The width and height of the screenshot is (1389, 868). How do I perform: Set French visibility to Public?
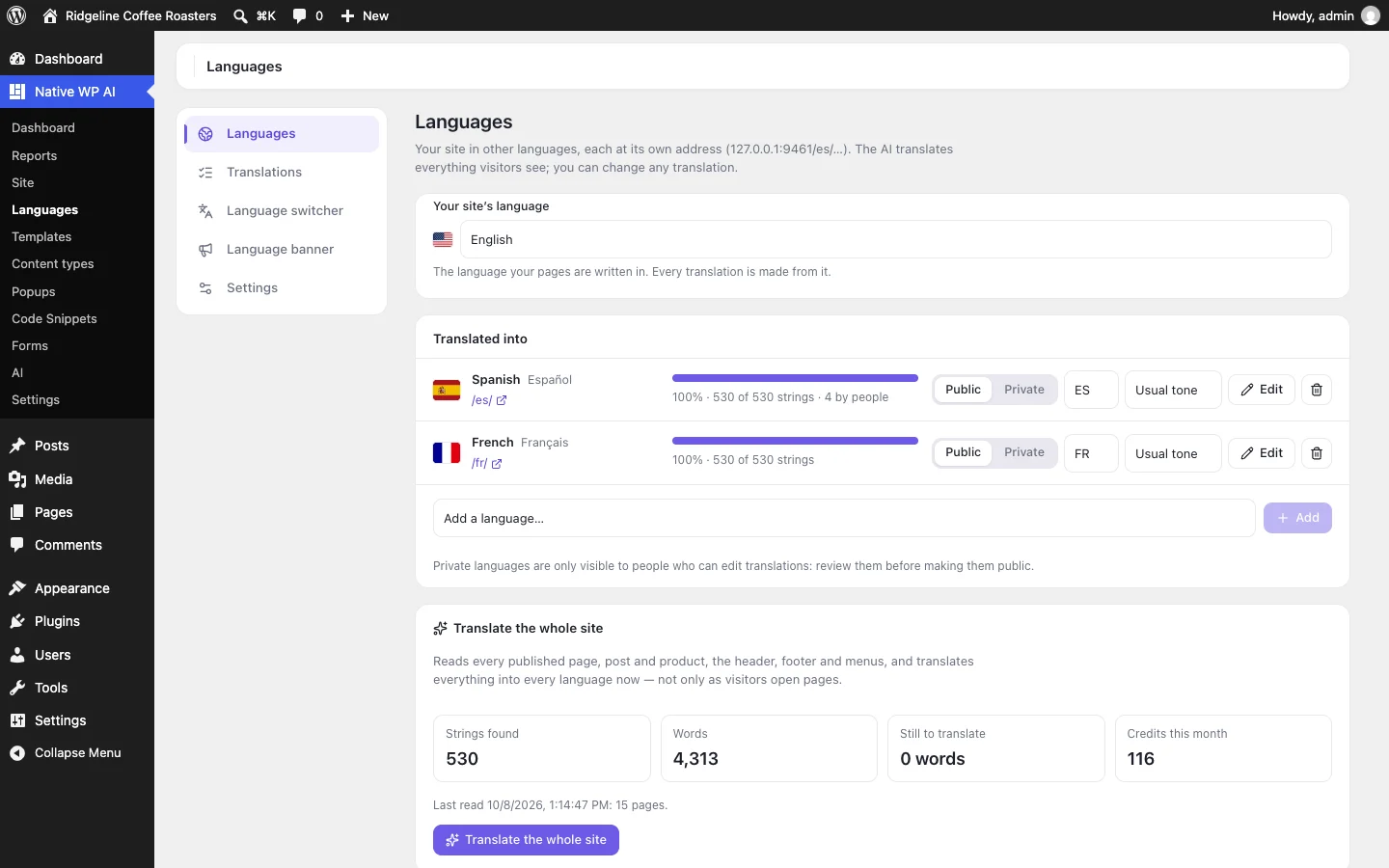click(x=963, y=452)
